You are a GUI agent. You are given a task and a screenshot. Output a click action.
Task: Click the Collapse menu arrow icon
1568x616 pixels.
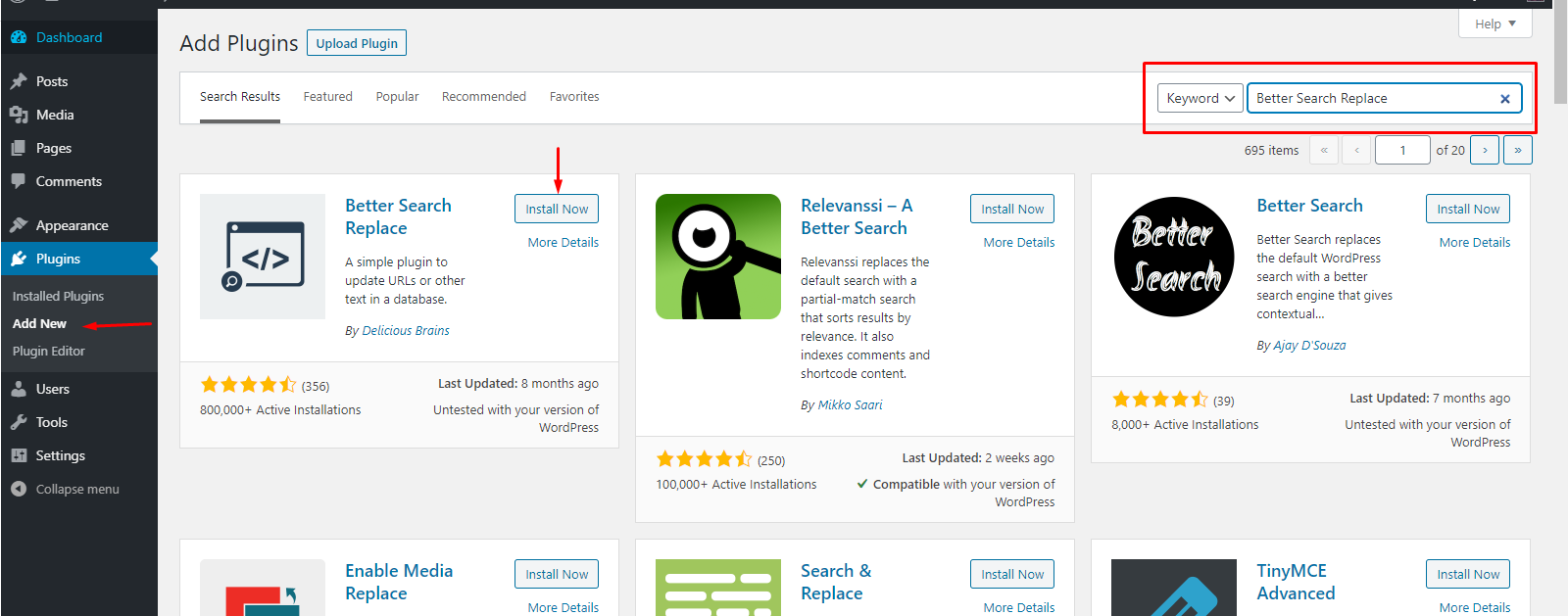point(19,489)
